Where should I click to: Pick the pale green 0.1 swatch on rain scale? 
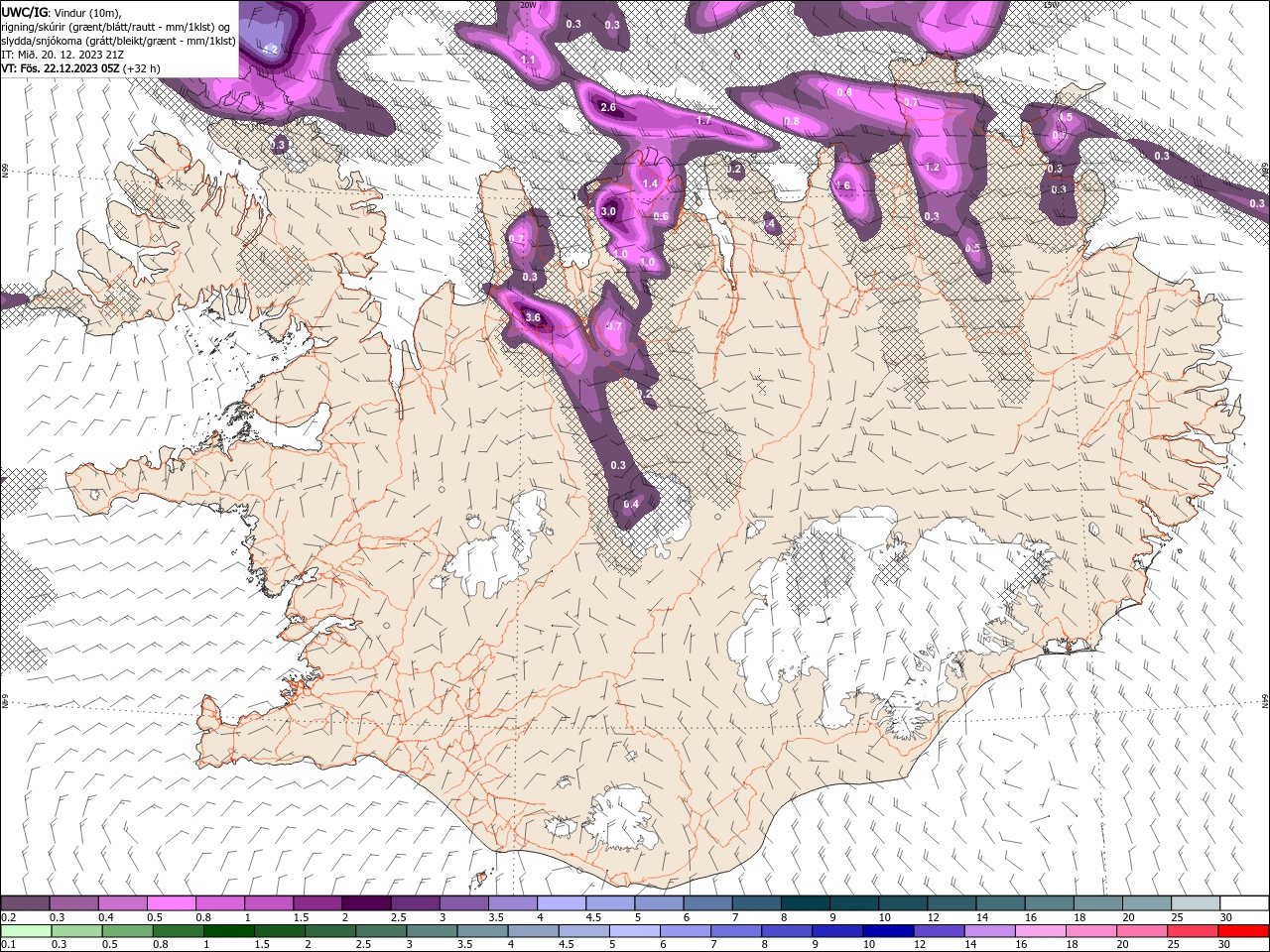26,931
